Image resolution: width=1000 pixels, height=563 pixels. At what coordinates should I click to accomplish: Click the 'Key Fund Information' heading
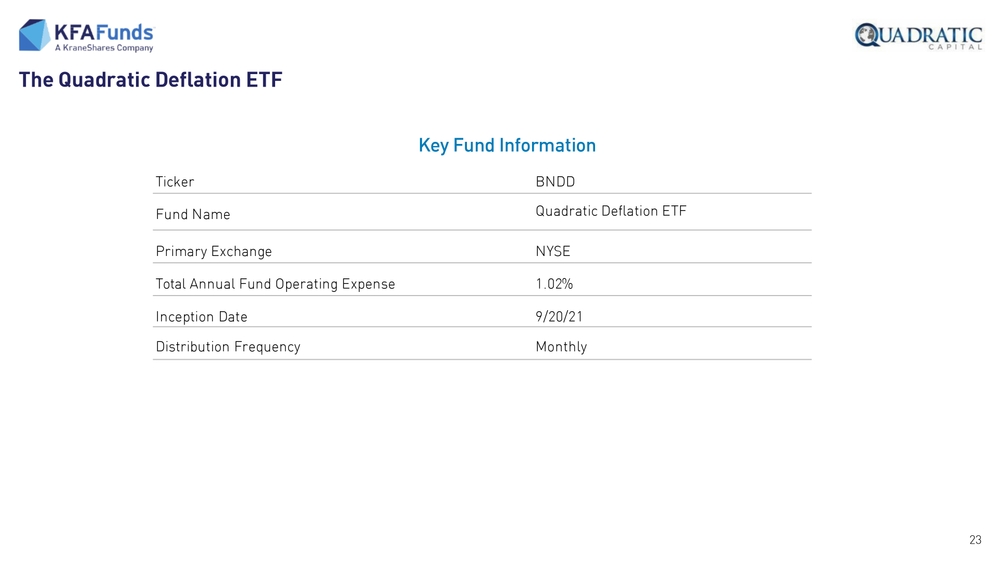click(x=507, y=146)
